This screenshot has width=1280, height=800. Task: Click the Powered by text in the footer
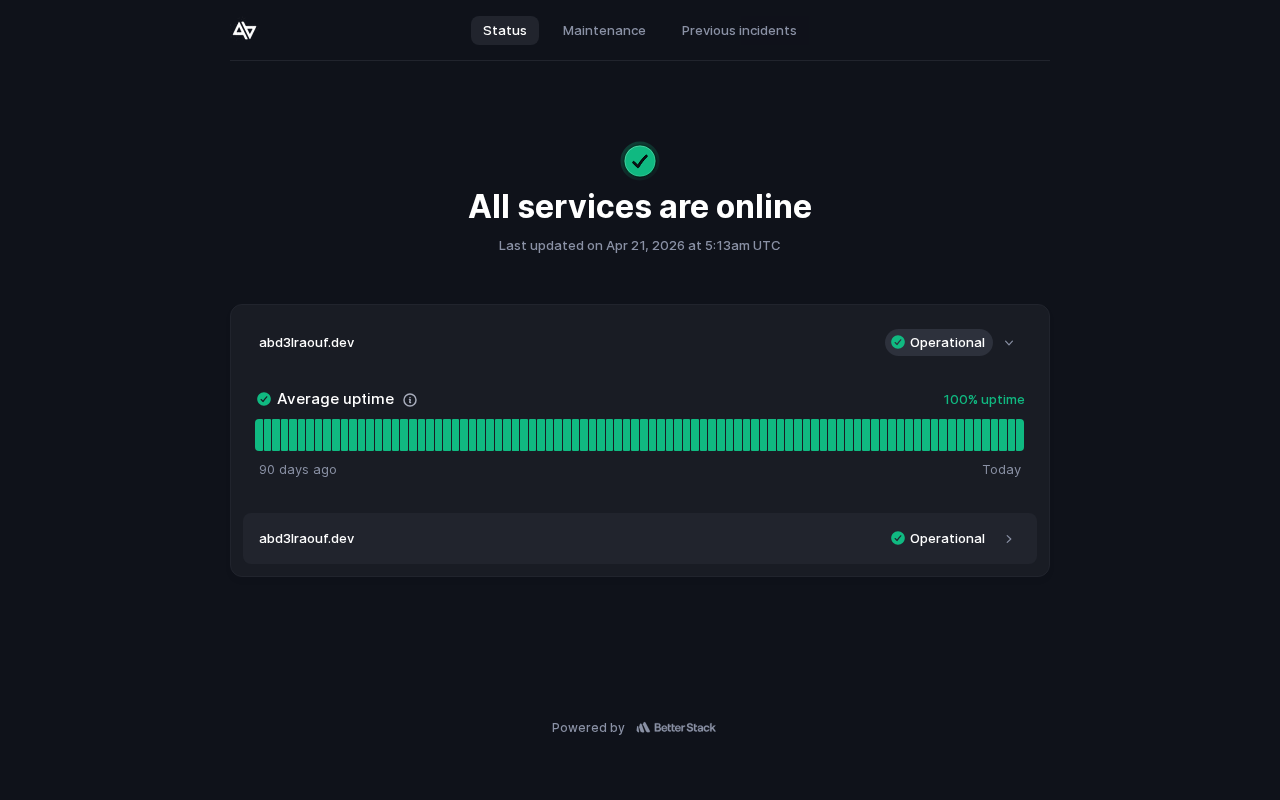tap(588, 728)
